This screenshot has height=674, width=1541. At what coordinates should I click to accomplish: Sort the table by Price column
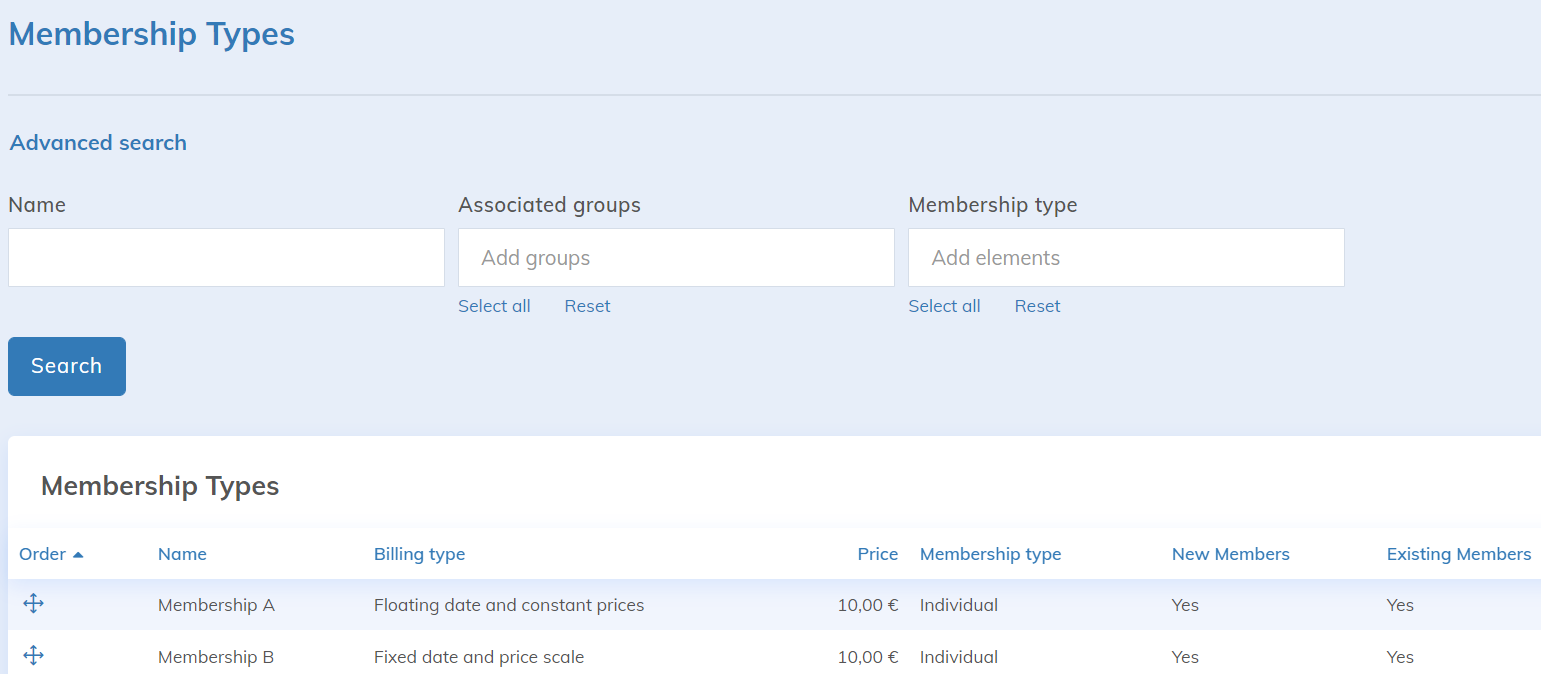coord(877,554)
